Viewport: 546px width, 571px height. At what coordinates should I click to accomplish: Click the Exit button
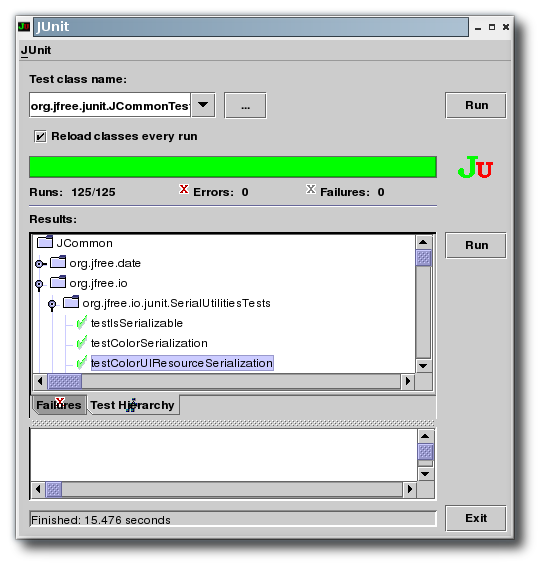(476, 518)
